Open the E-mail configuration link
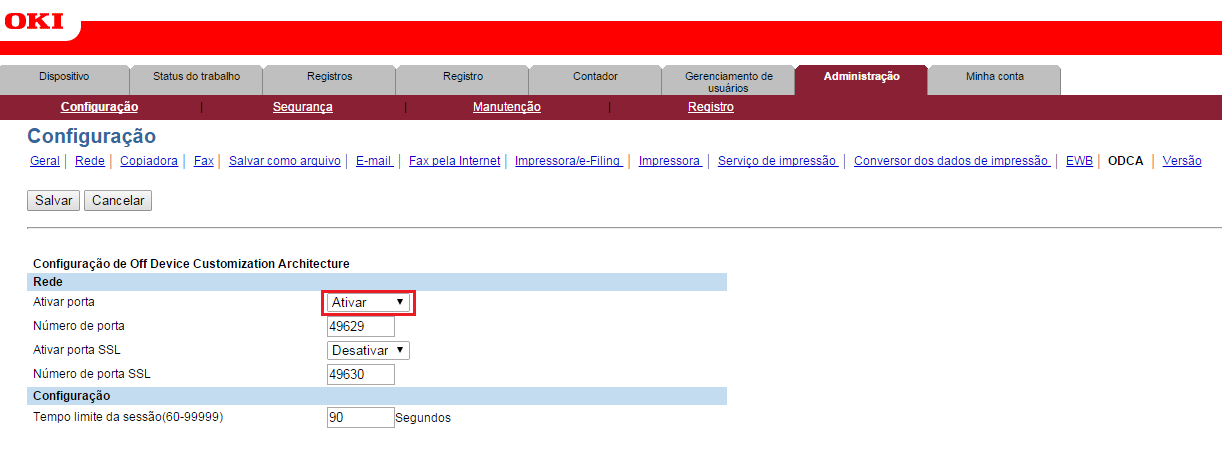The image size is (1222, 471). 373,161
